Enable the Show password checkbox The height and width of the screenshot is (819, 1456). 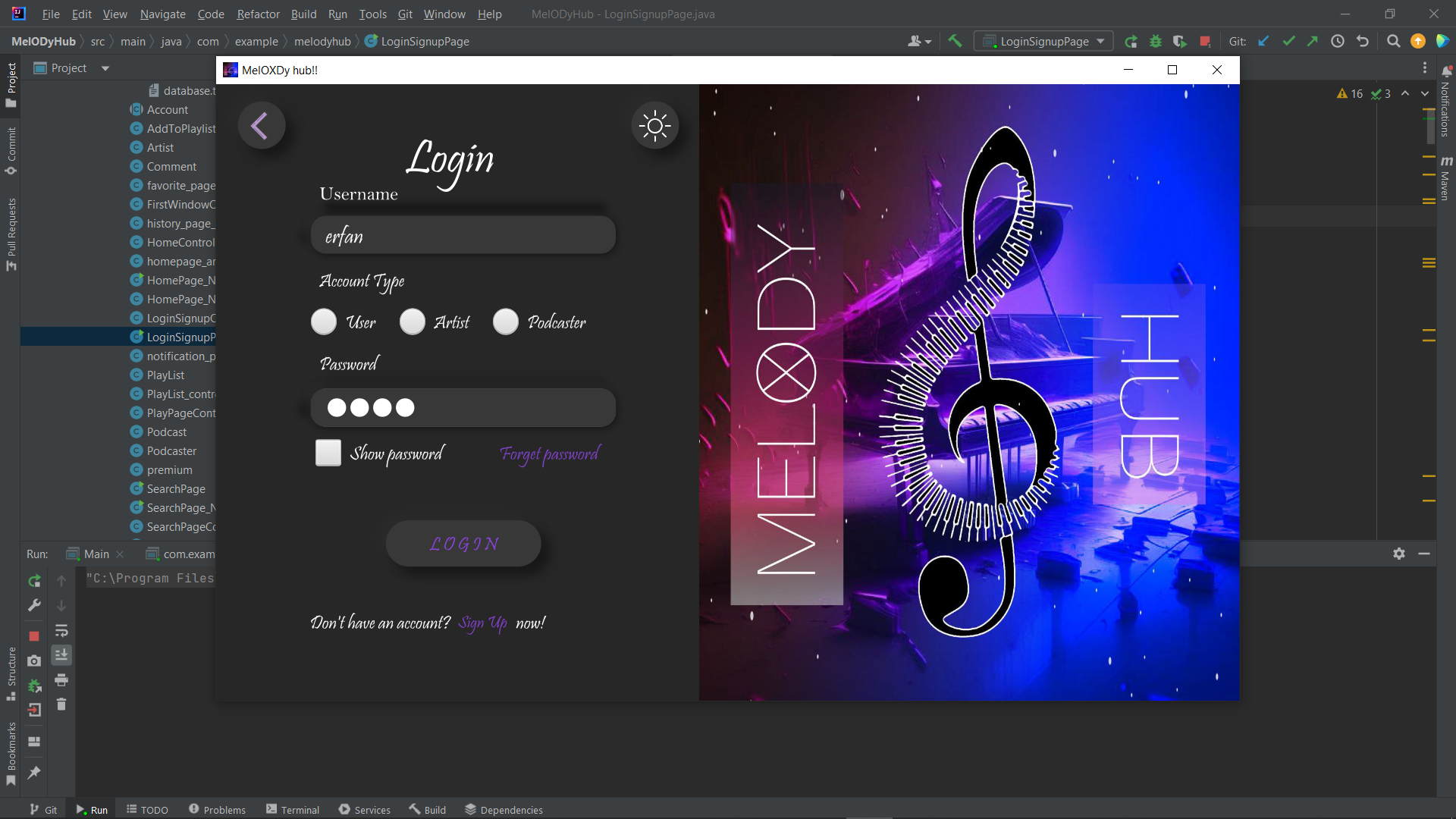pyautogui.click(x=328, y=453)
